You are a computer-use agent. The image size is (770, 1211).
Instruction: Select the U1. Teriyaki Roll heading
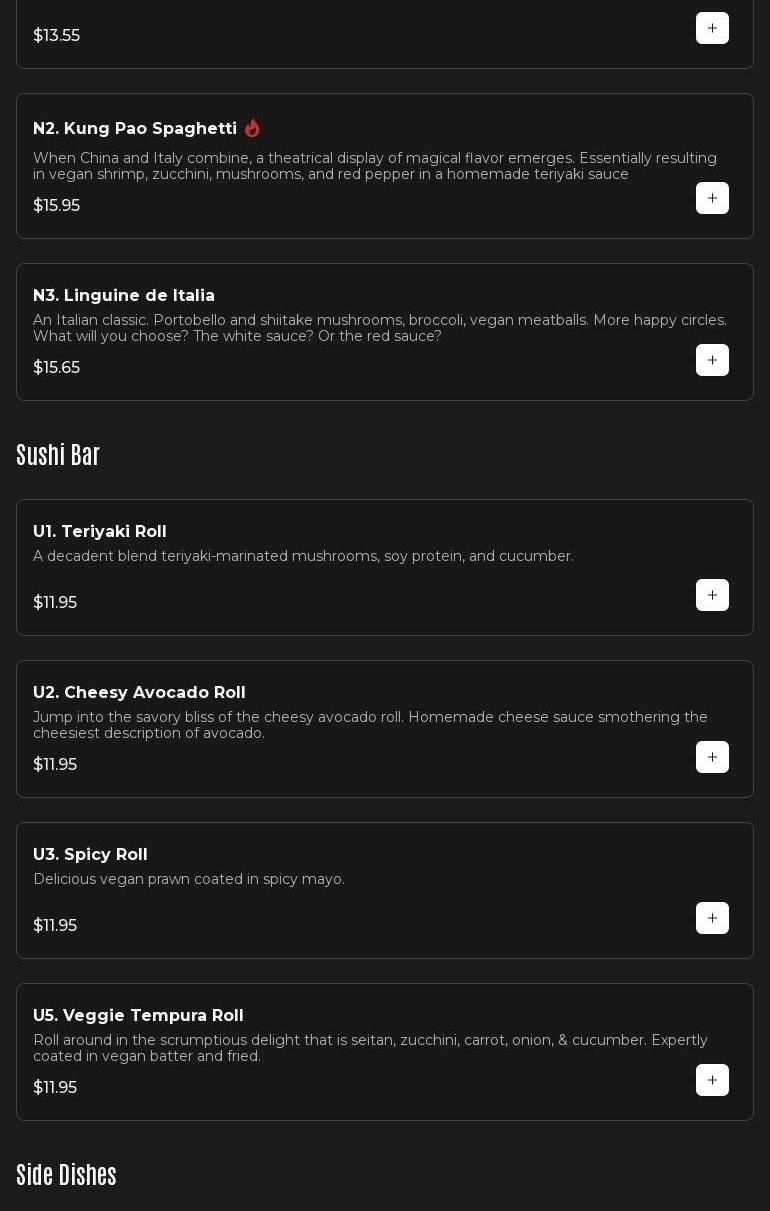pos(100,532)
